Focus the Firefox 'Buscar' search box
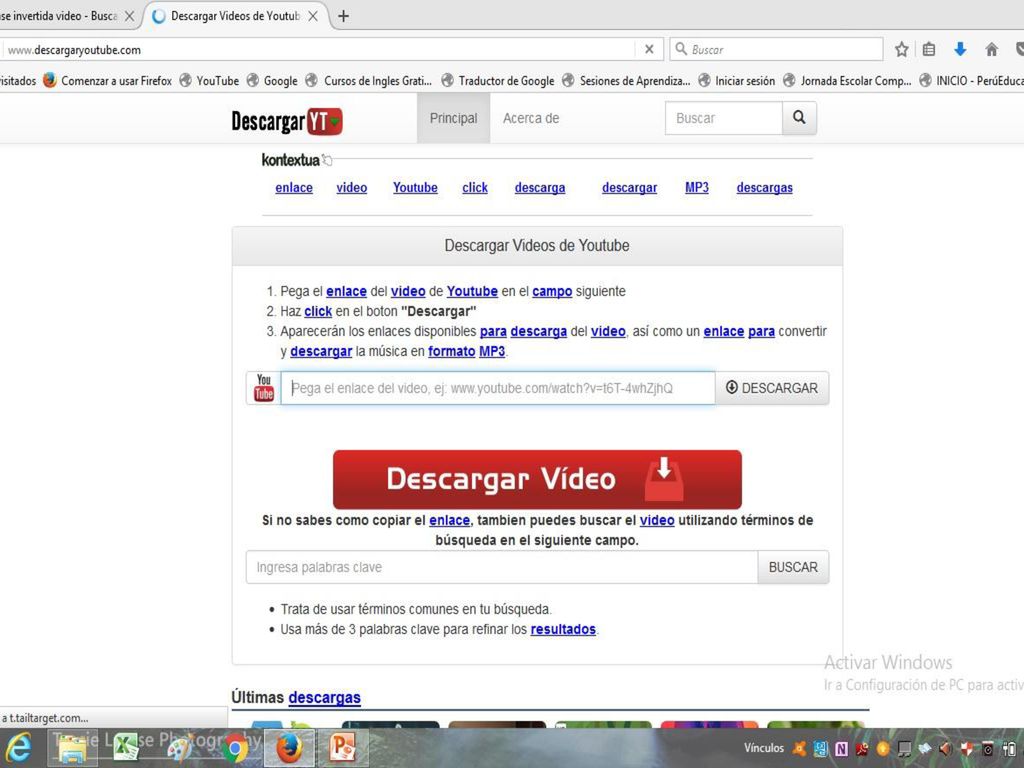1024x768 pixels. point(776,49)
